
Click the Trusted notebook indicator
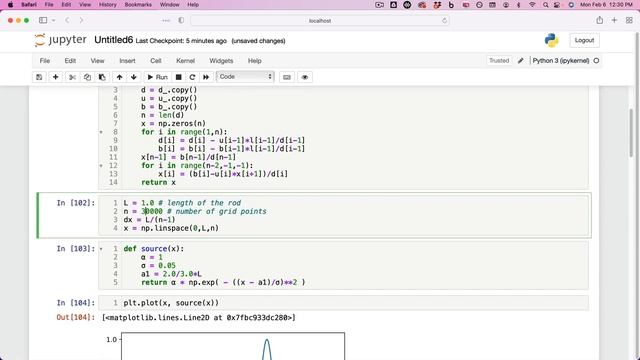tap(499, 60)
